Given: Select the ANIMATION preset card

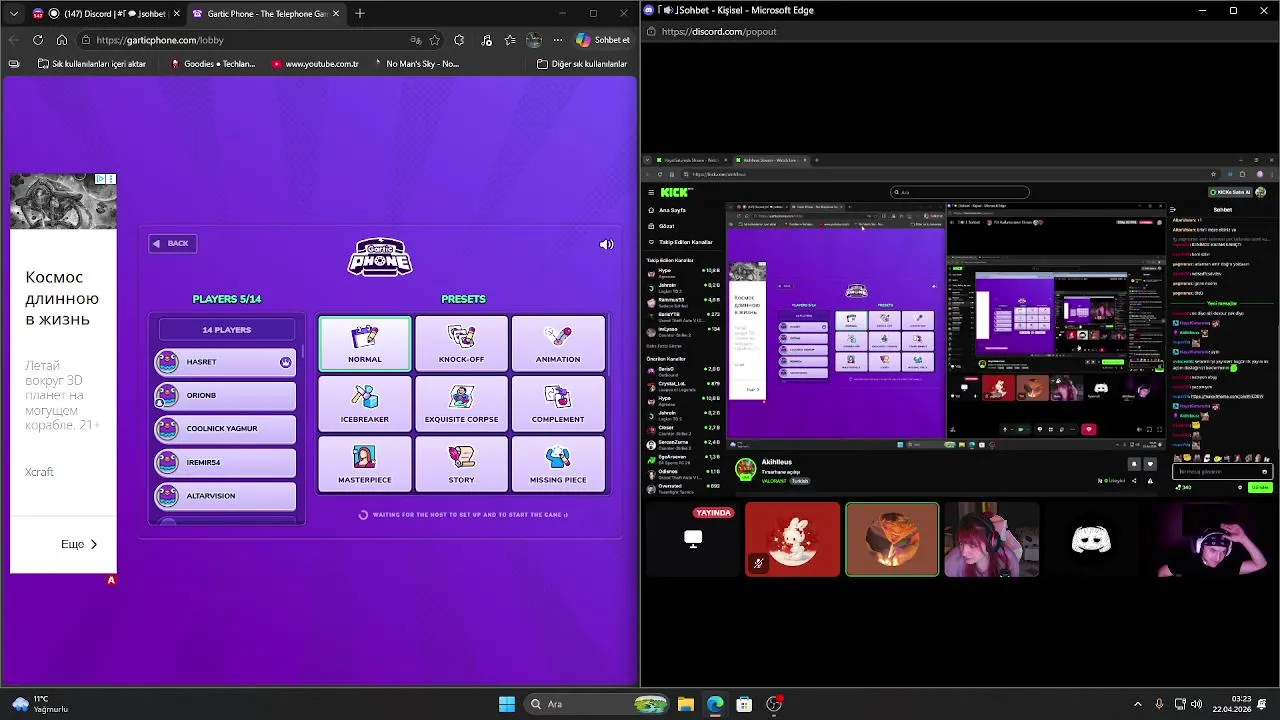Looking at the screenshot, I should 558,344.
